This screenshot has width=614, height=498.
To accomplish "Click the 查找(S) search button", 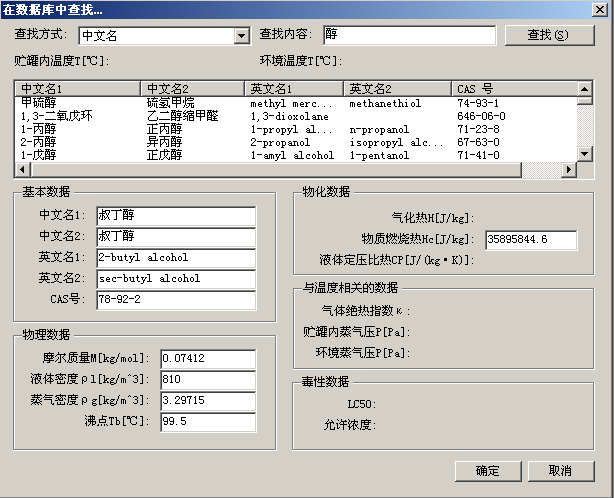I will (549, 35).
